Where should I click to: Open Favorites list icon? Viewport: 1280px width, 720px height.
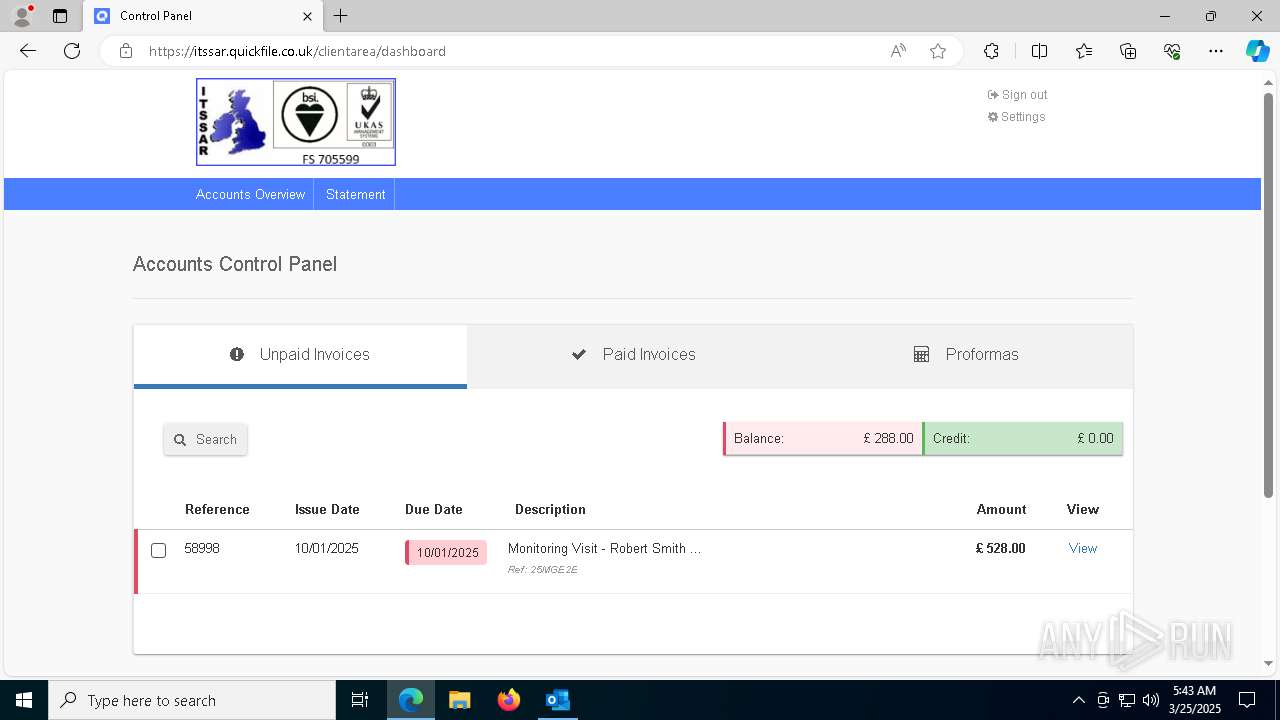click(1084, 51)
